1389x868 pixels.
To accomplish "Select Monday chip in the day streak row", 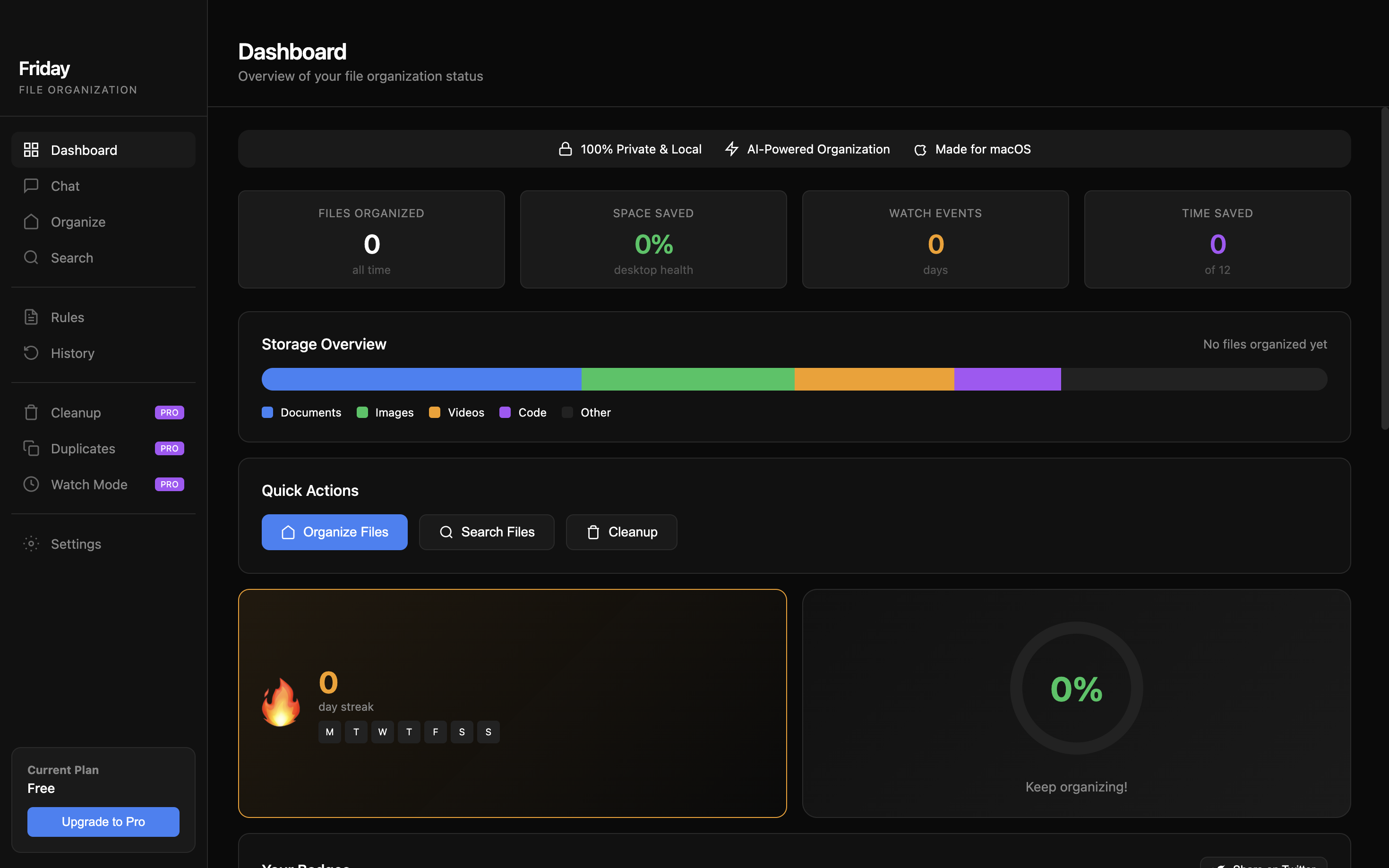I will click(329, 732).
